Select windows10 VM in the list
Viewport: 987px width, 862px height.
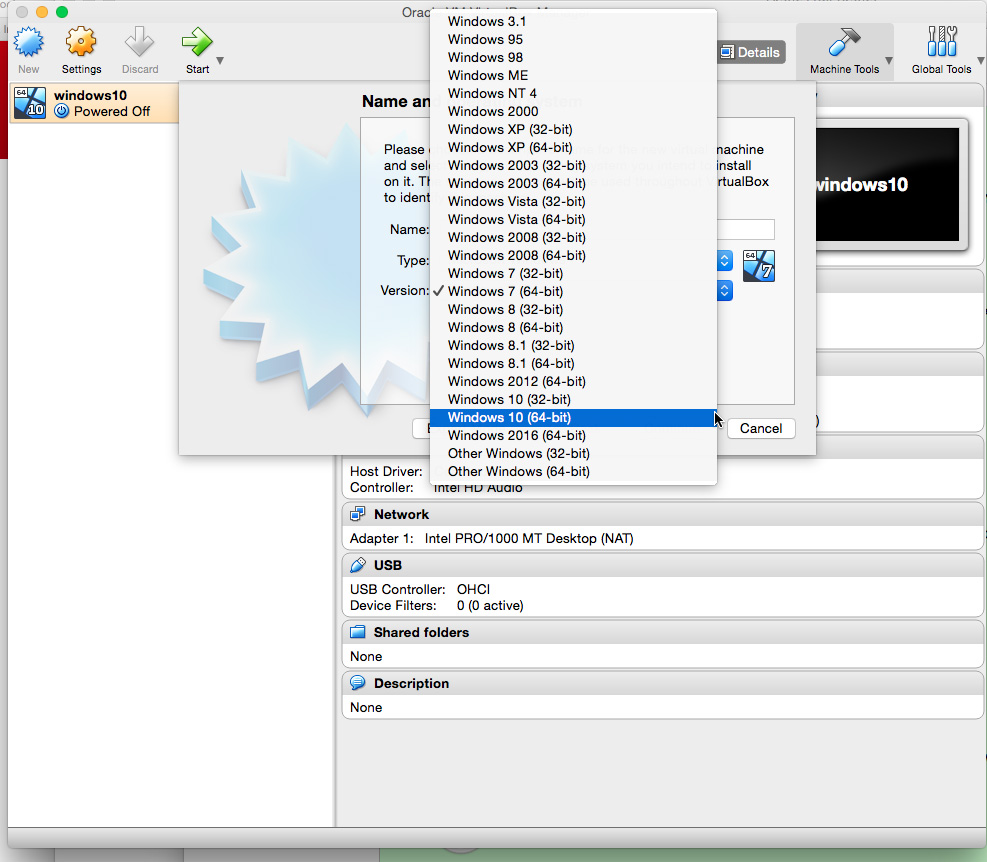(x=94, y=103)
